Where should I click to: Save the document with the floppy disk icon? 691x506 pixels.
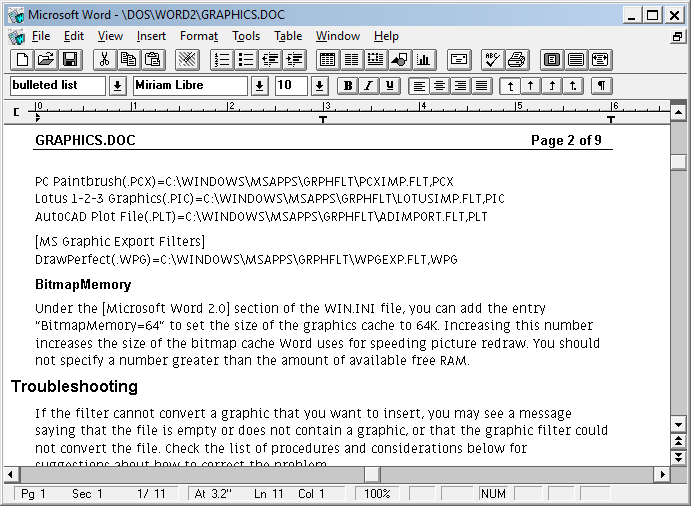(x=70, y=60)
